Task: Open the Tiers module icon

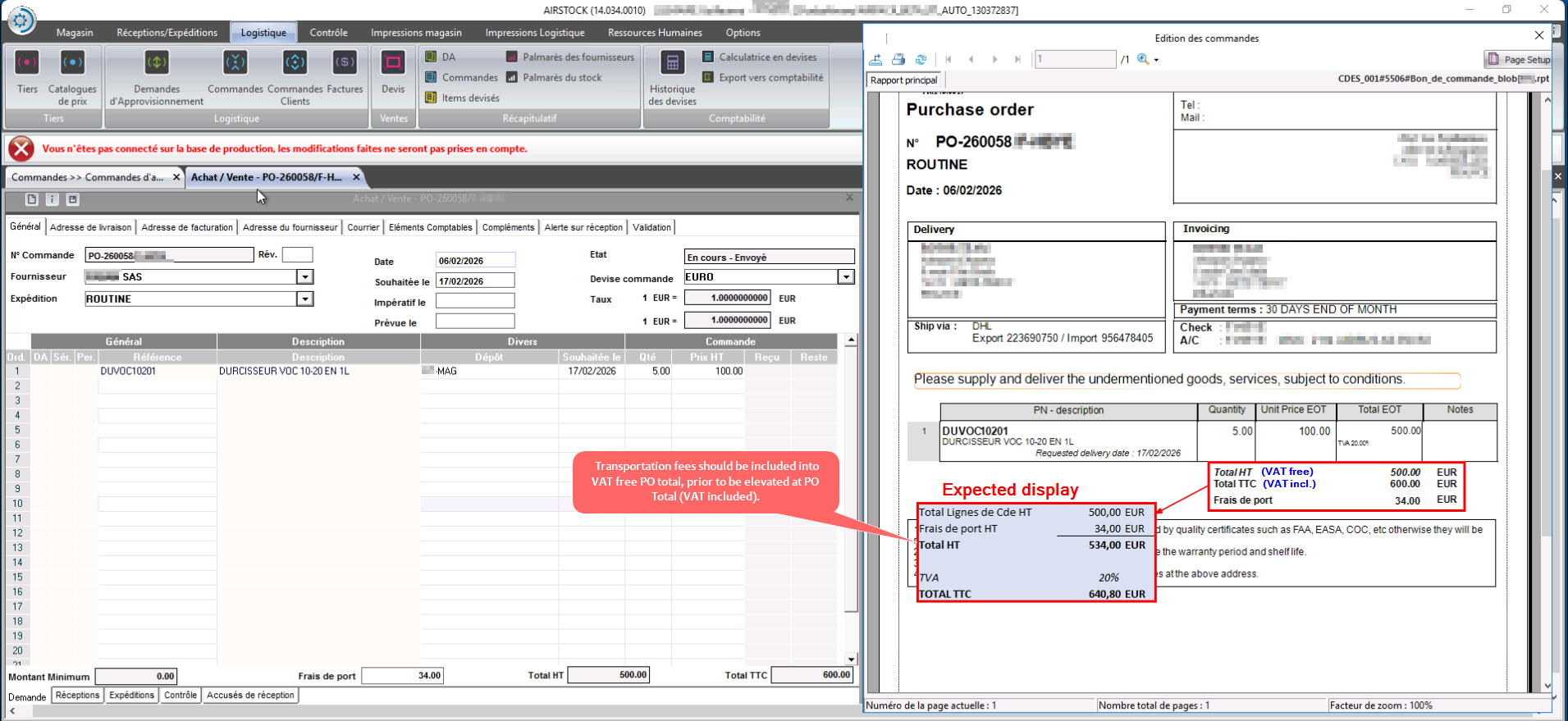Action: (27, 63)
